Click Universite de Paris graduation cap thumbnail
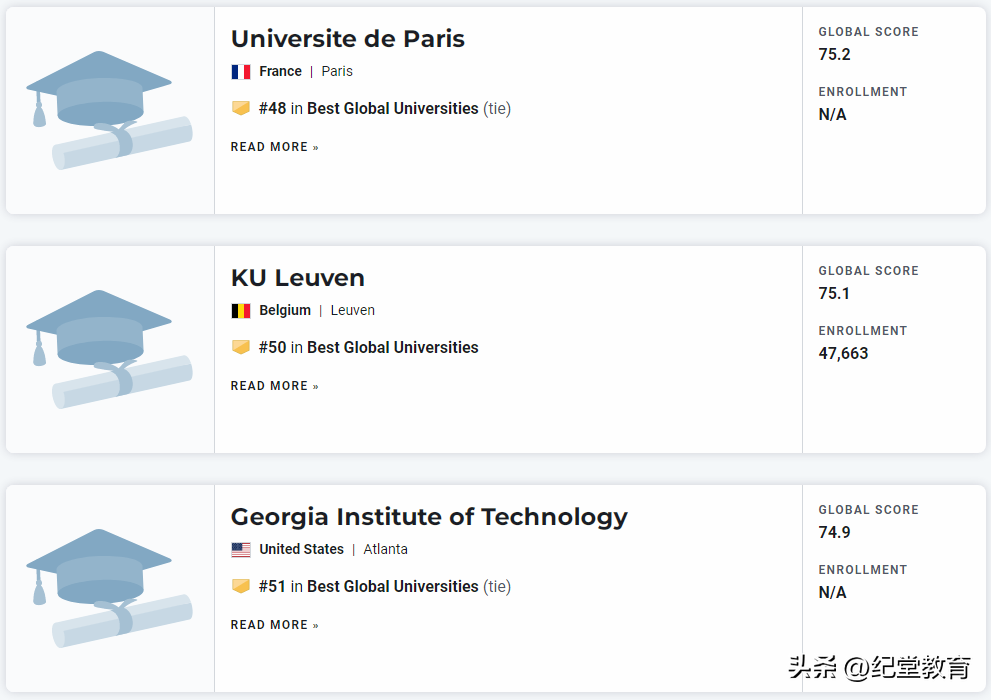Image resolution: width=991 pixels, height=700 pixels. point(109,110)
